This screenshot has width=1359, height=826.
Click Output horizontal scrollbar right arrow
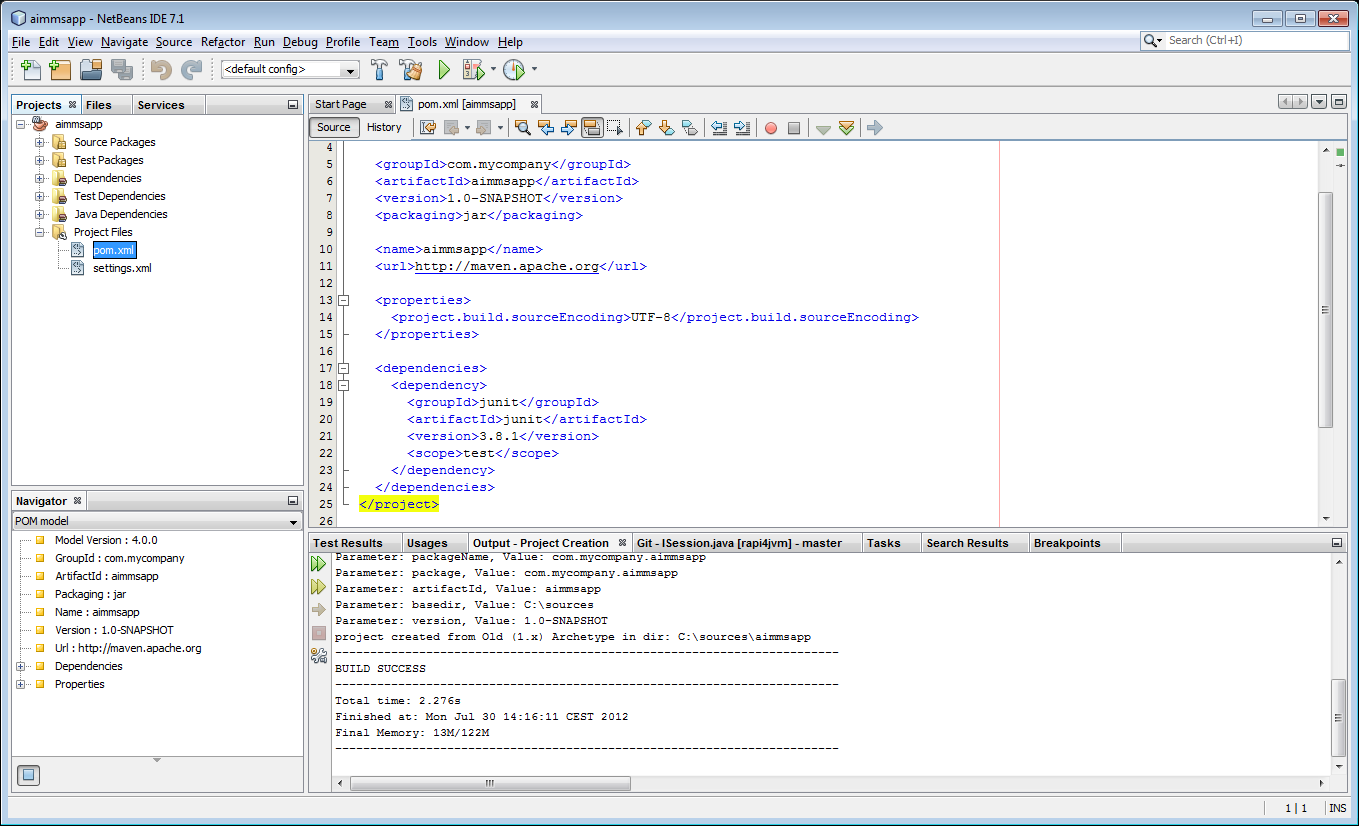1324,783
